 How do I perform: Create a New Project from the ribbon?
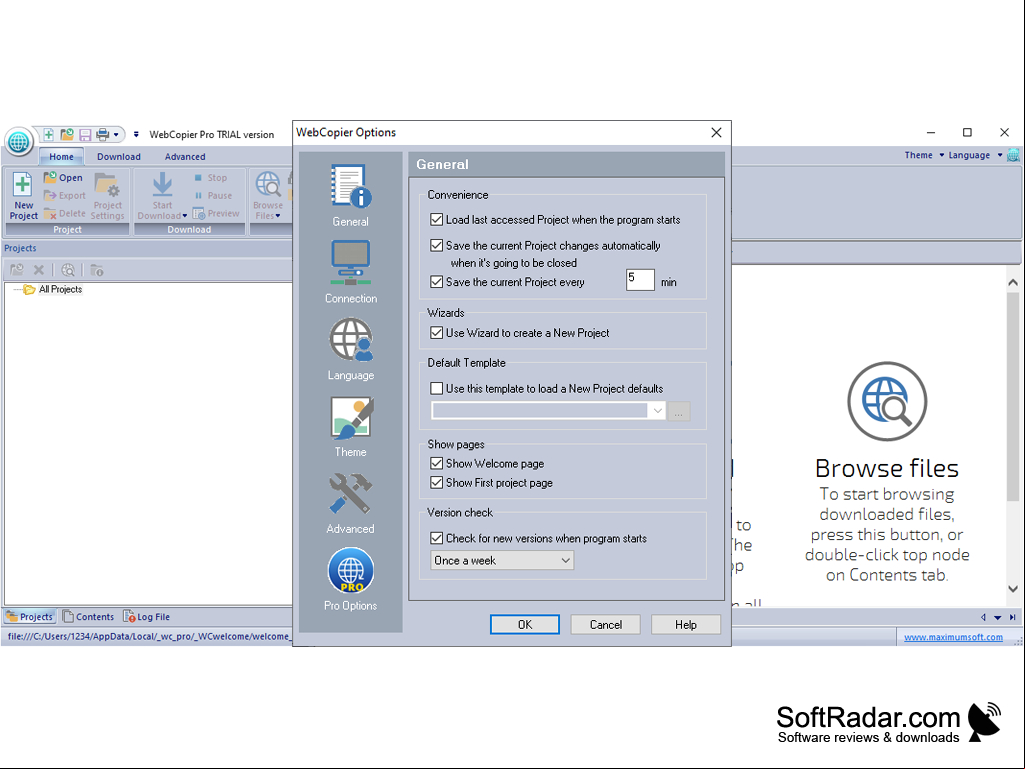(24, 196)
